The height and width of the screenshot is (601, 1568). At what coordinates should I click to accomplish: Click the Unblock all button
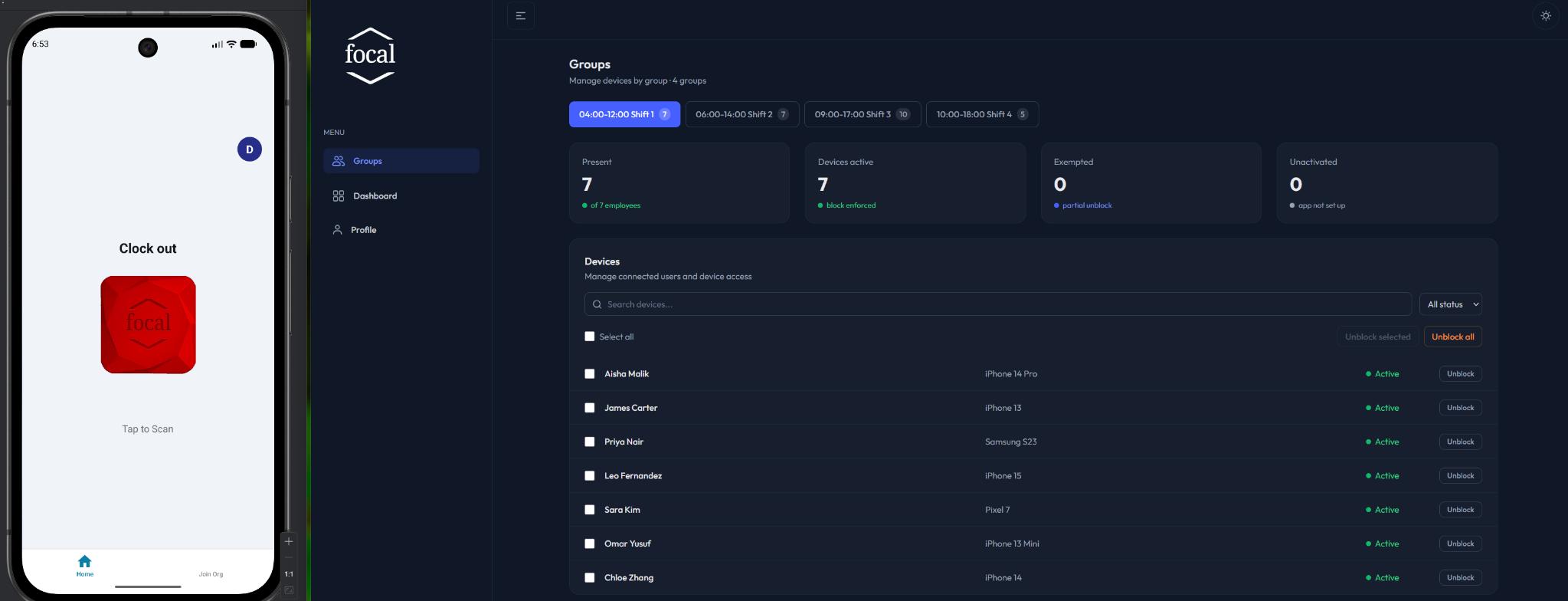(x=1453, y=337)
